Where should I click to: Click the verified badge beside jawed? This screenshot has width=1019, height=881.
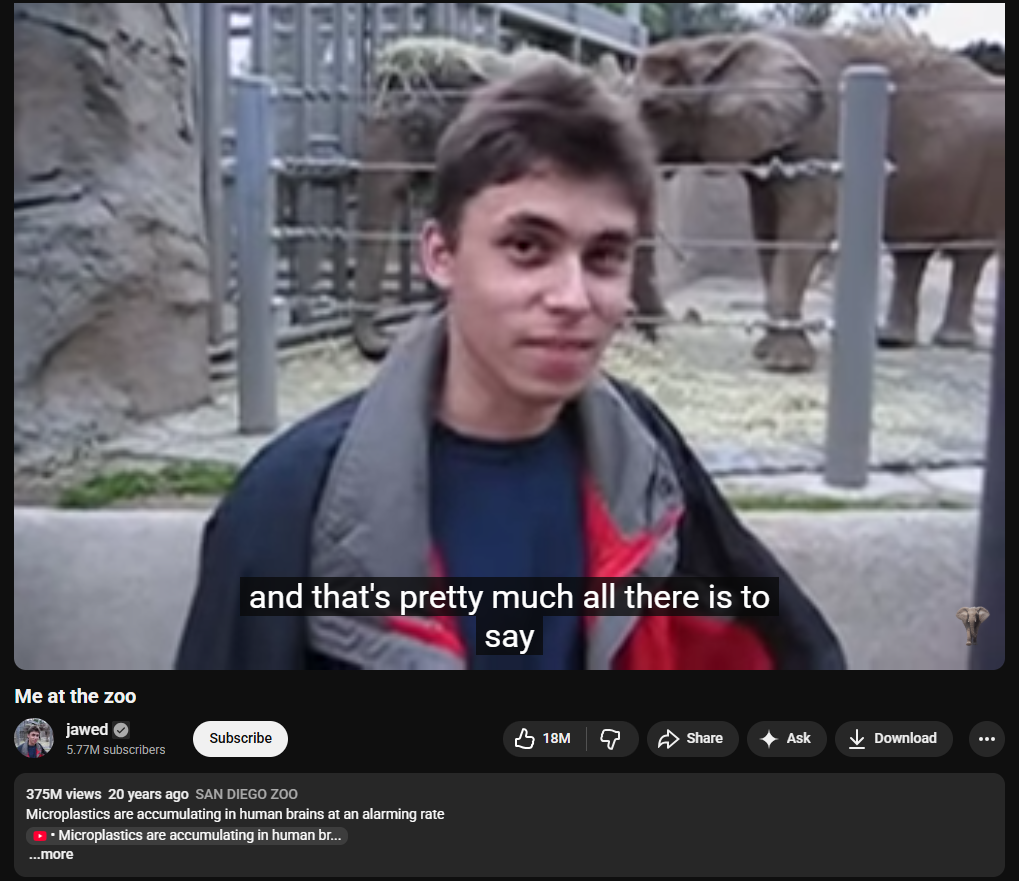121,730
